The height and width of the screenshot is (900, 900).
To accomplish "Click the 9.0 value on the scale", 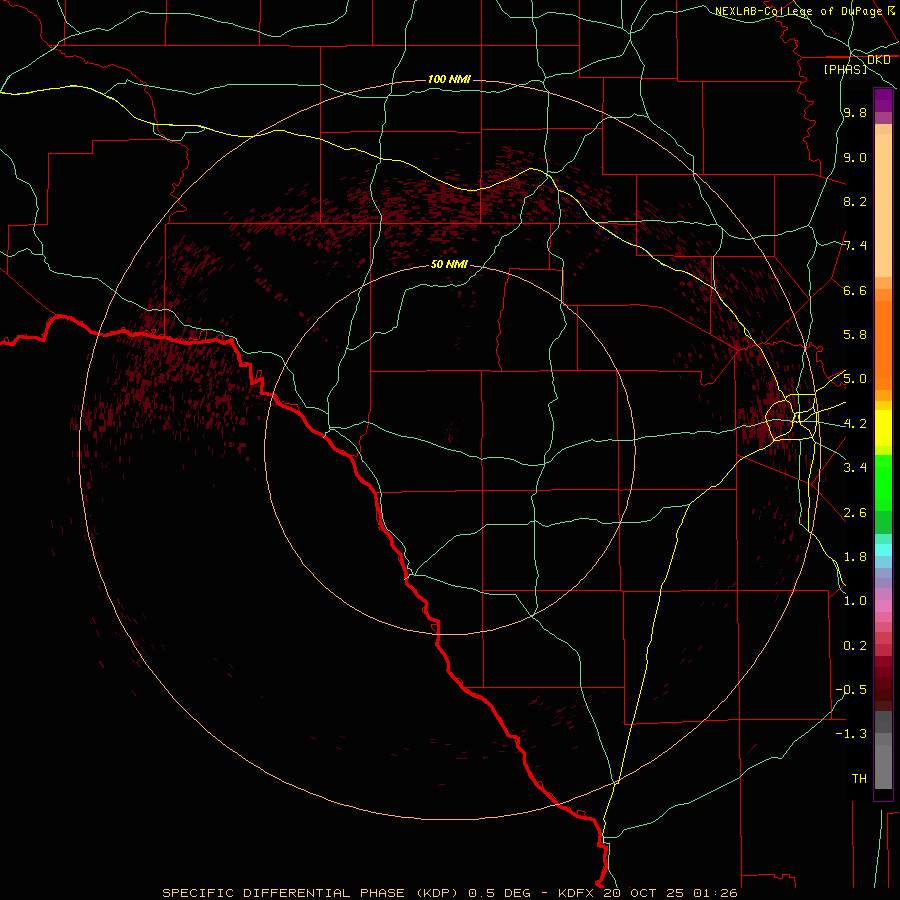I will 855,158.
